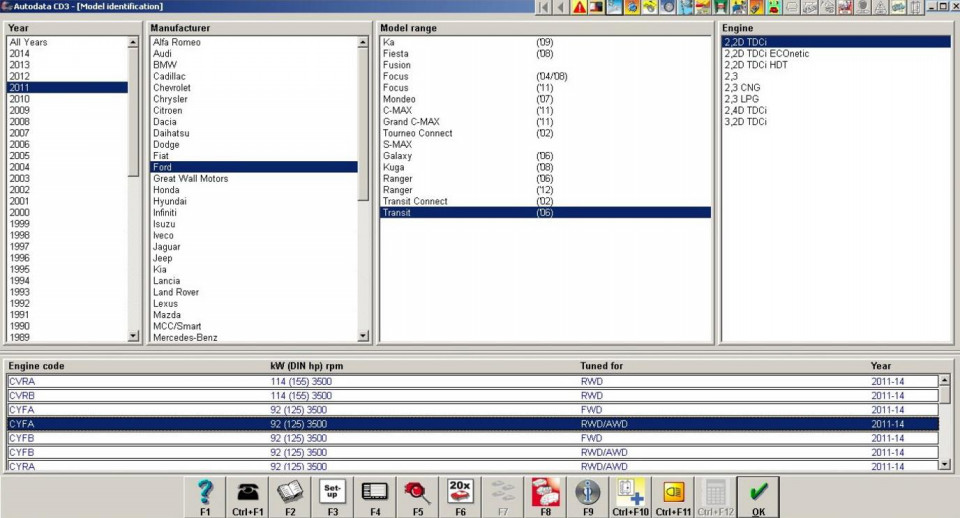Click the Engine code table up scroll arrow
The height and width of the screenshot is (518, 960).
pos(945,380)
